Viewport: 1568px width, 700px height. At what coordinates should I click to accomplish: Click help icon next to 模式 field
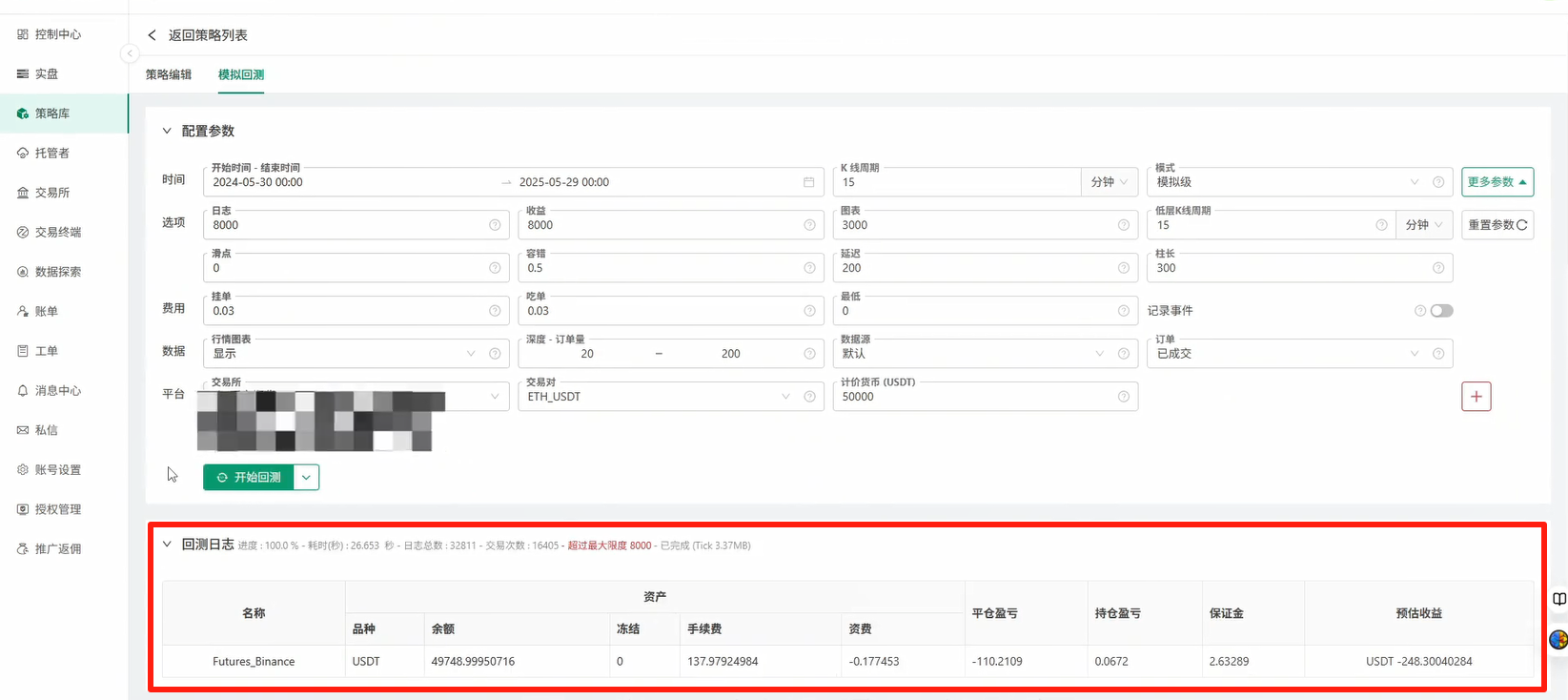click(1438, 182)
